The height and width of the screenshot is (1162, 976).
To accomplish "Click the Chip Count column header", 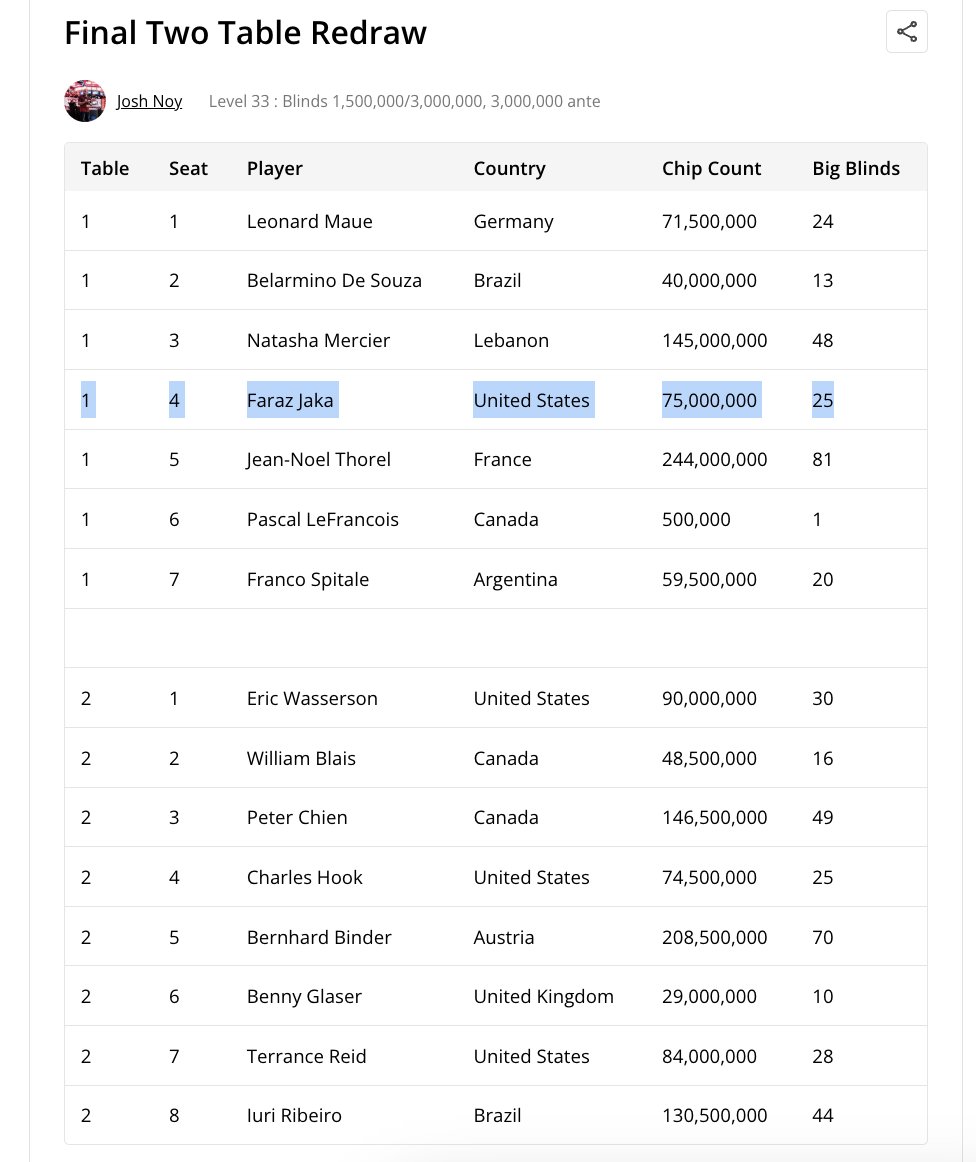I will tap(711, 168).
